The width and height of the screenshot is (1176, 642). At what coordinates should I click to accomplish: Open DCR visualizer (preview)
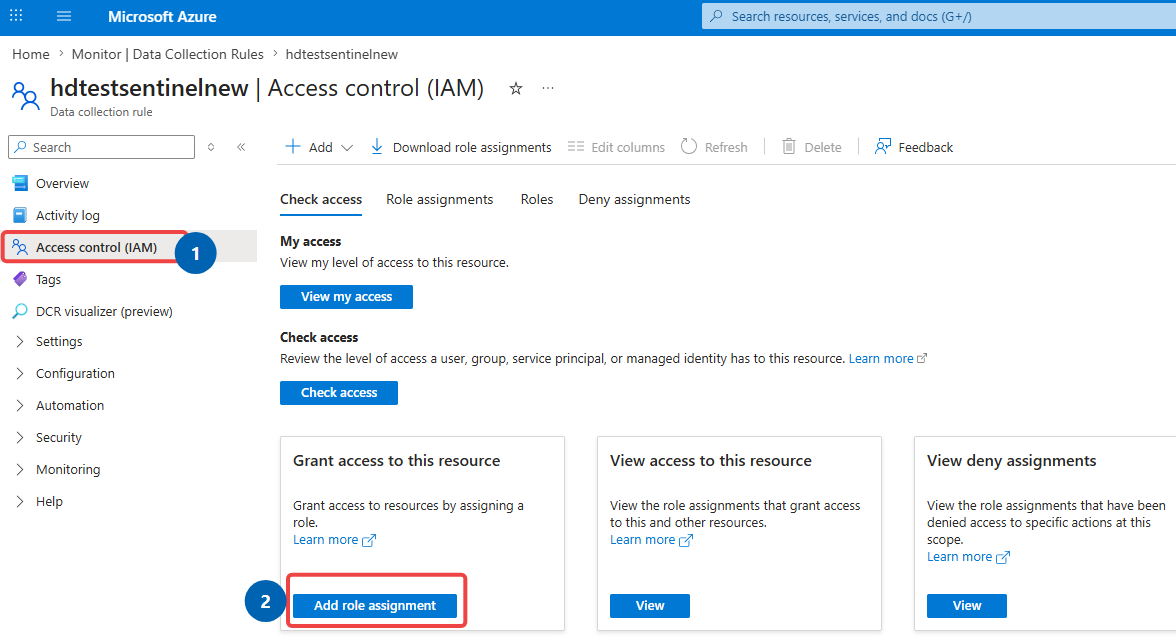click(x=104, y=311)
